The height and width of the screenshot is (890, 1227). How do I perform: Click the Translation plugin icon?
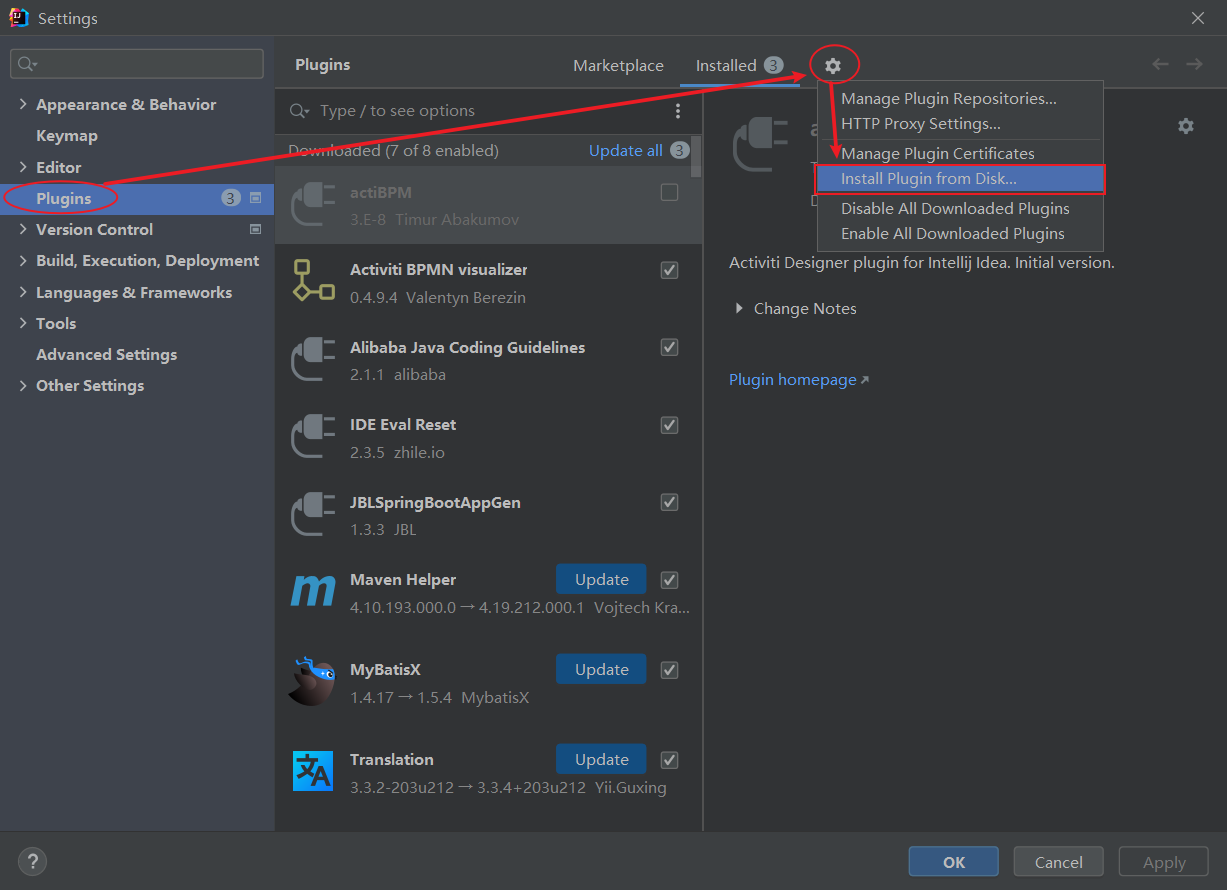tap(313, 771)
